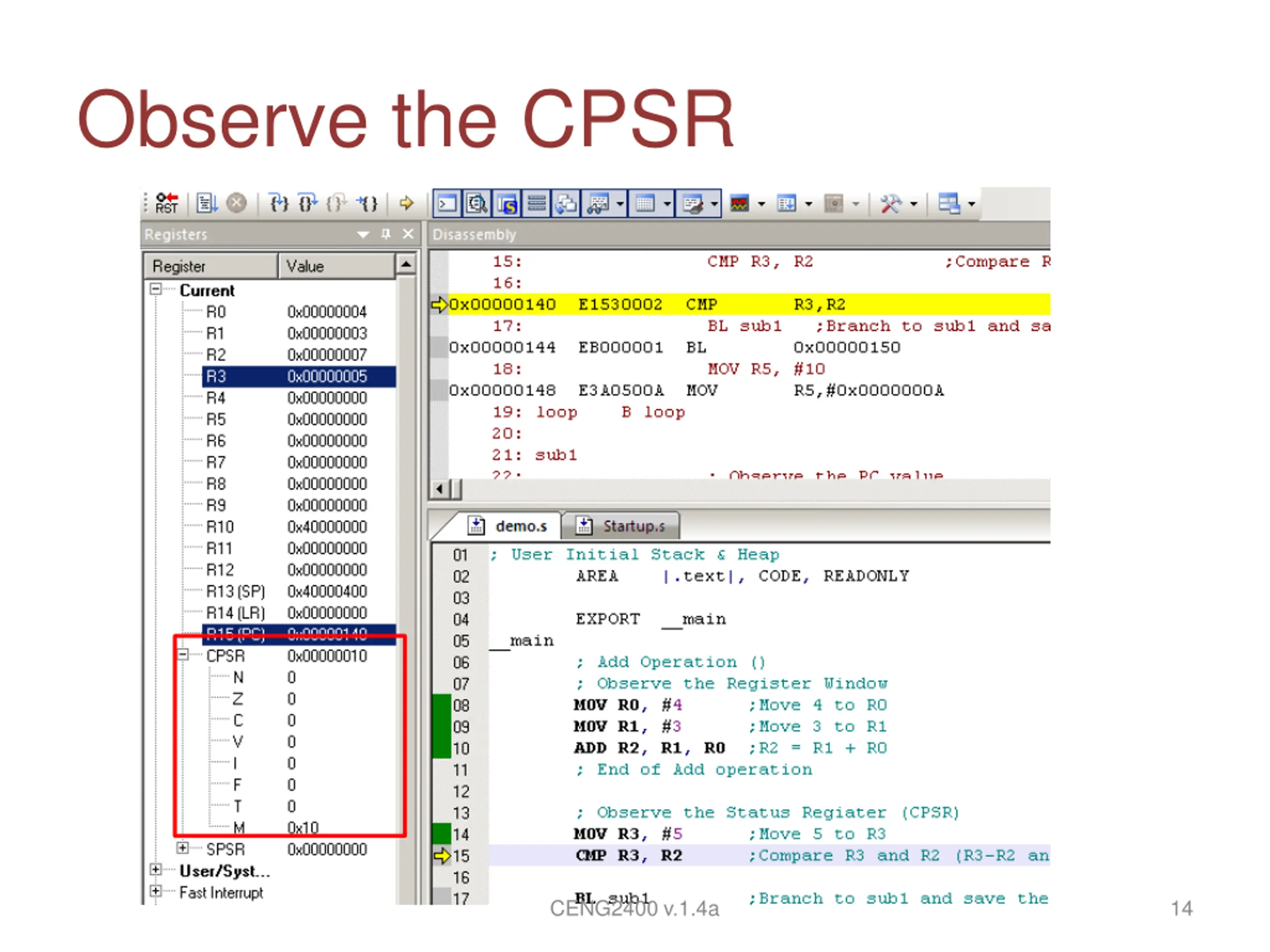Toggle the Symbols Window icon
Screen dimensions: 1270x952
tap(507, 204)
